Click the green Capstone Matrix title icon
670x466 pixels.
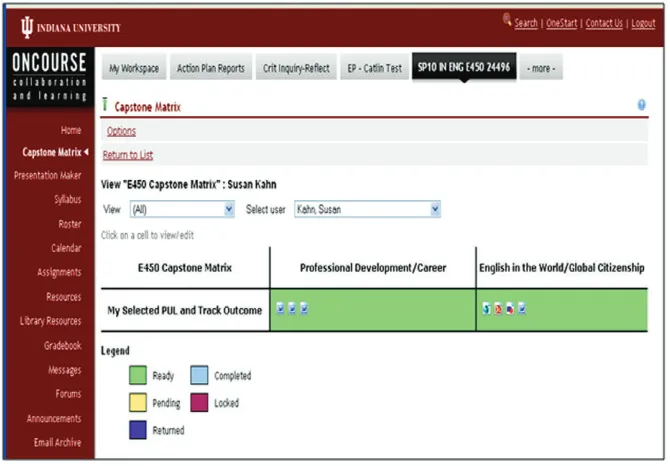coord(105,104)
